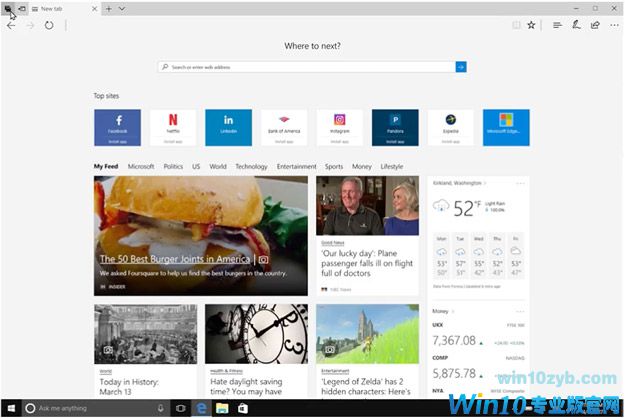Viewport: 625px width, 418px height.
Task: Open Money card more options menu
Action: (x=520, y=311)
